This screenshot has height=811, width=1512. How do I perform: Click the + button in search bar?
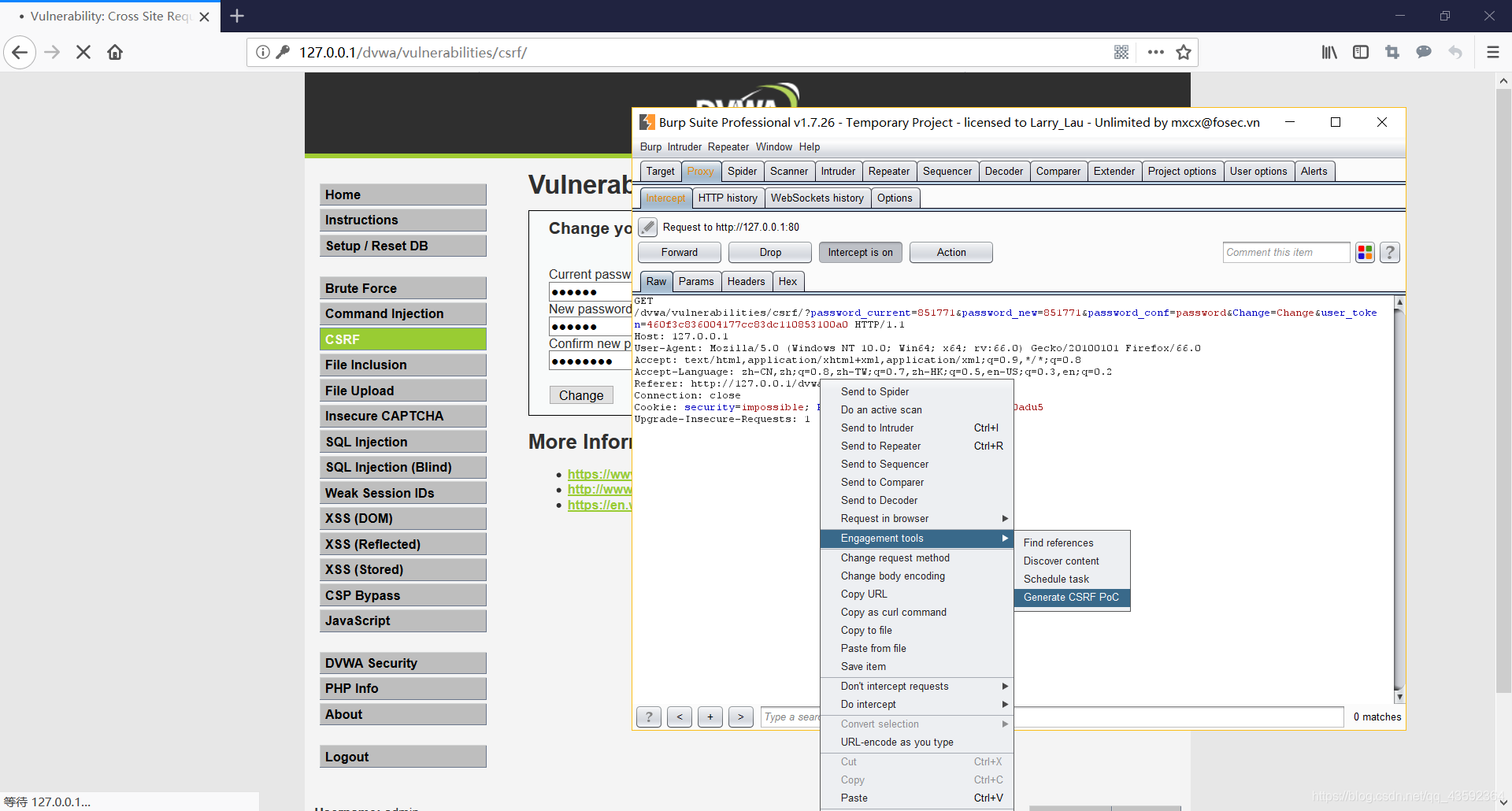point(710,717)
